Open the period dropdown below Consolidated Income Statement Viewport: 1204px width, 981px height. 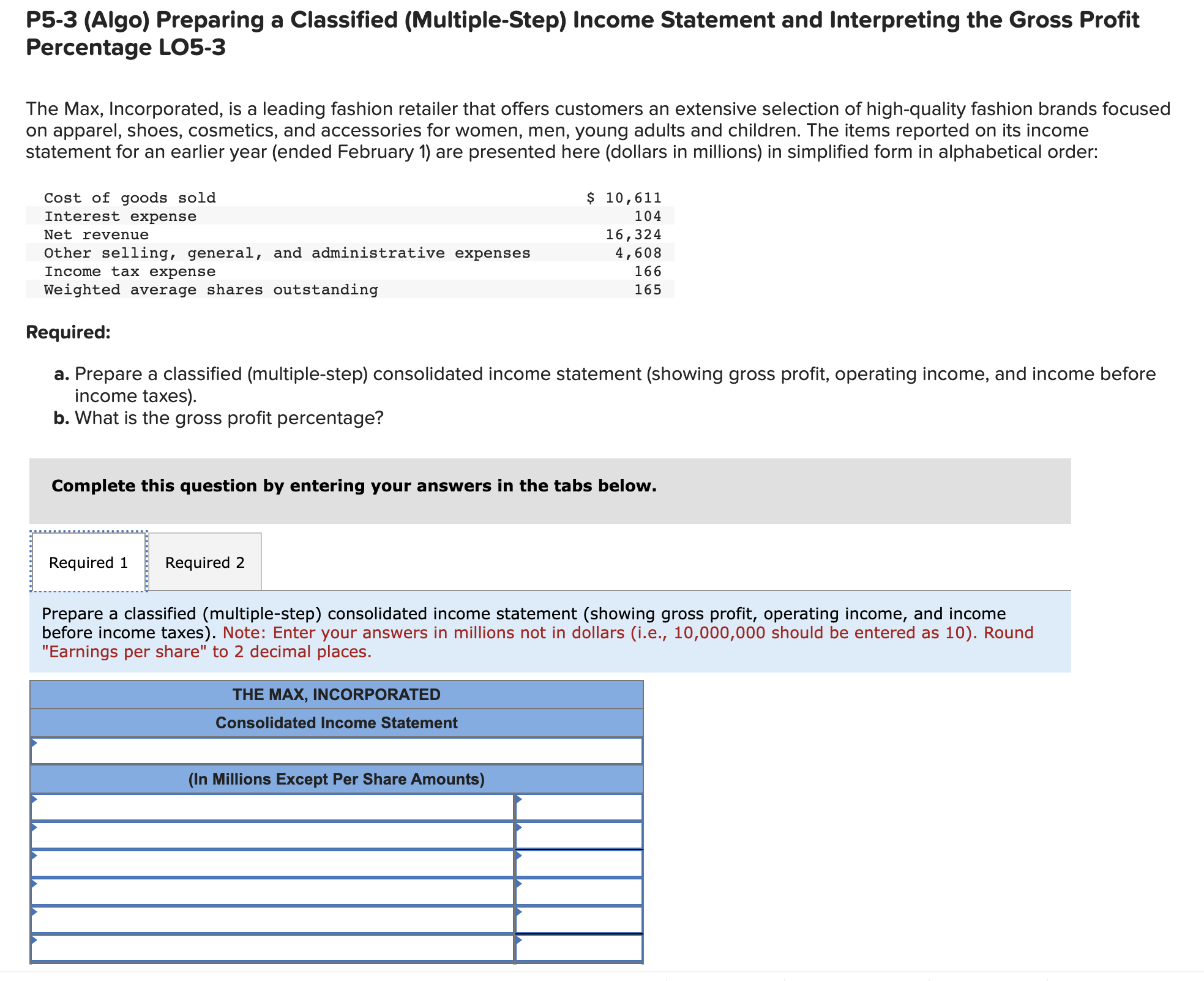(x=336, y=751)
